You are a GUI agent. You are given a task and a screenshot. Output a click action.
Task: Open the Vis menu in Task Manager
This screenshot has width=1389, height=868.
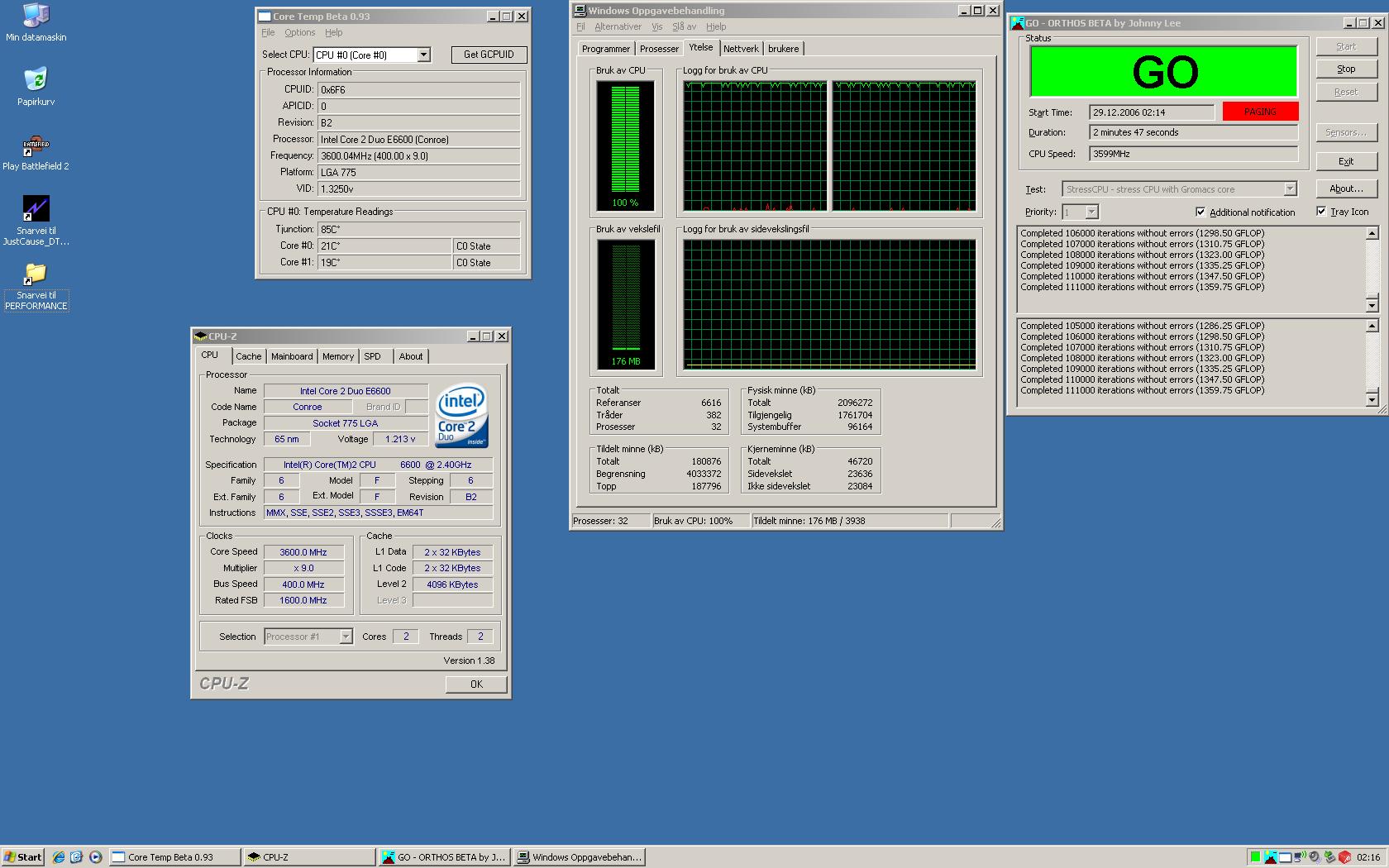656,27
